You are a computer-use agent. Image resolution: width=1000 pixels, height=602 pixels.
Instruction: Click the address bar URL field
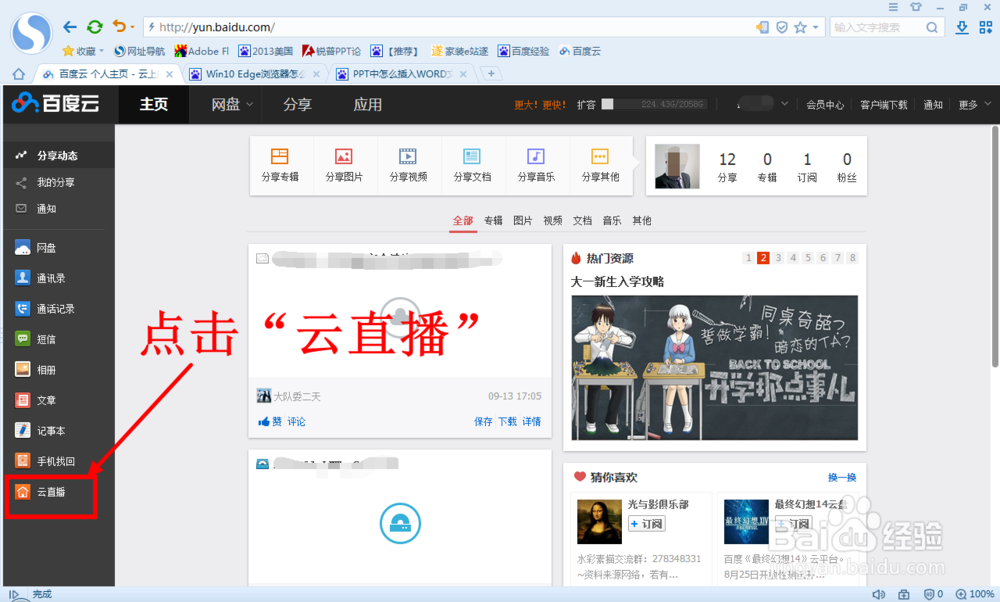[x=446, y=27]
